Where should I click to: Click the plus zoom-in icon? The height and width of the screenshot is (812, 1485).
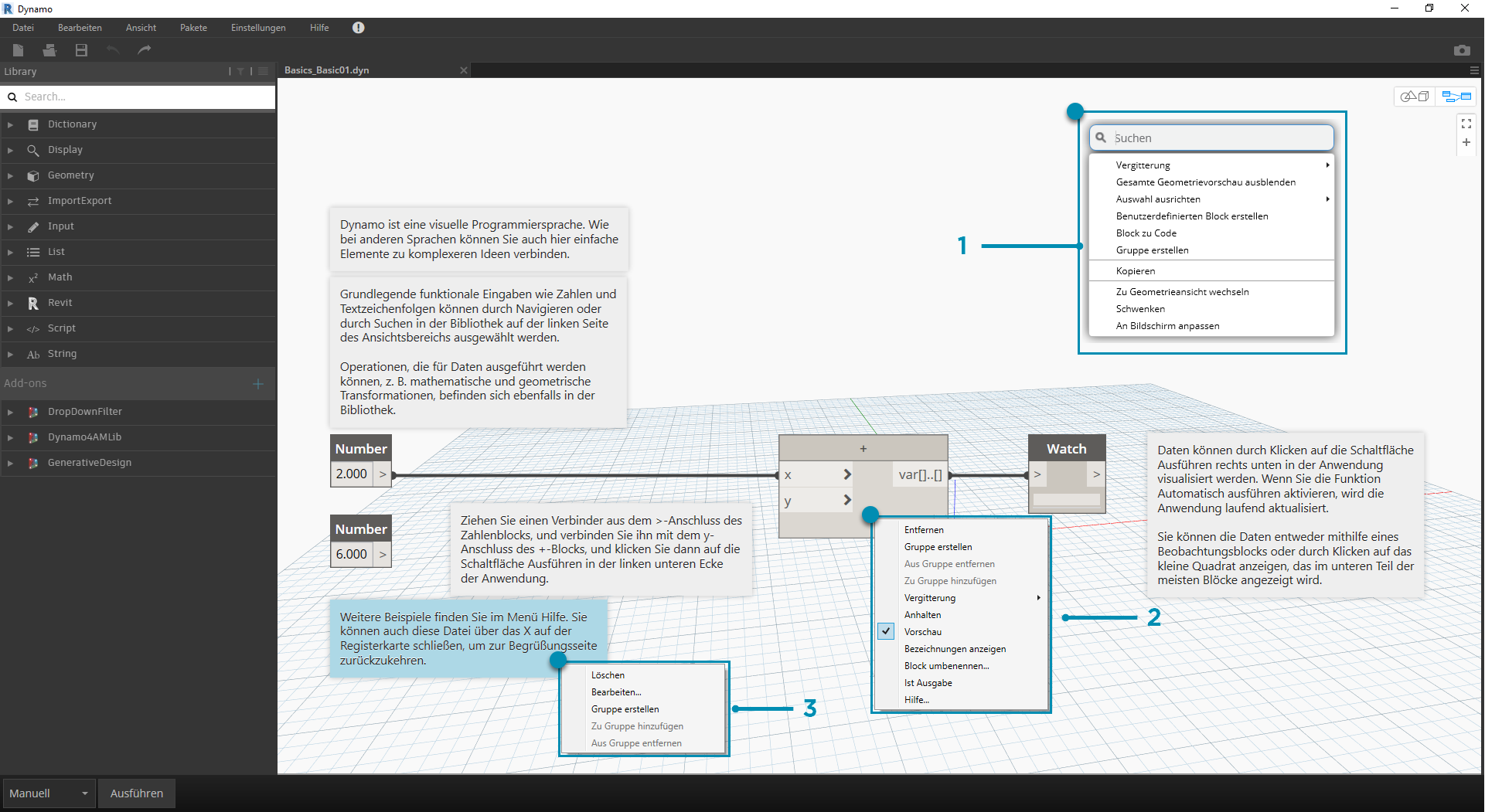(x=1466, y=143)
